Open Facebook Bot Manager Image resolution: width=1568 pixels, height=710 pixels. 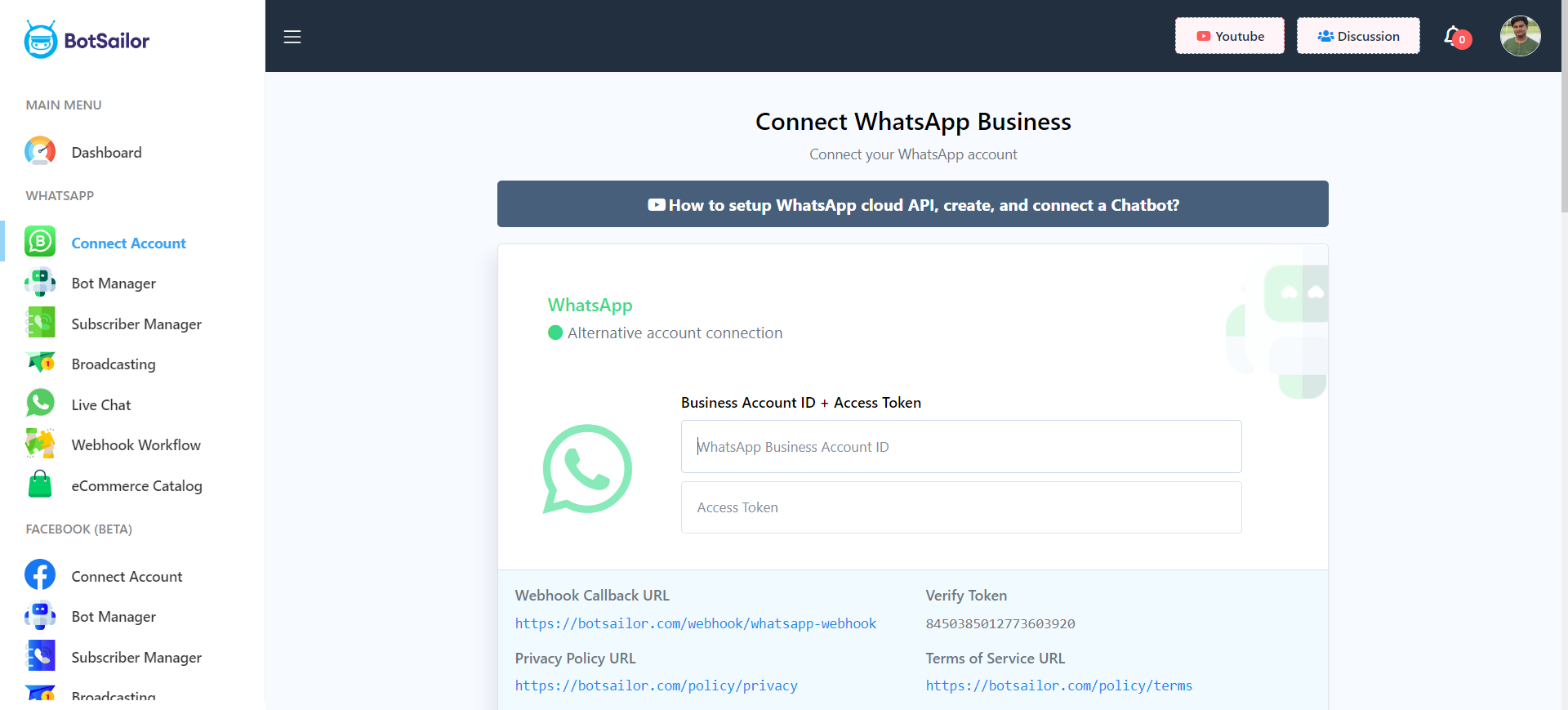tap(114, 617)
